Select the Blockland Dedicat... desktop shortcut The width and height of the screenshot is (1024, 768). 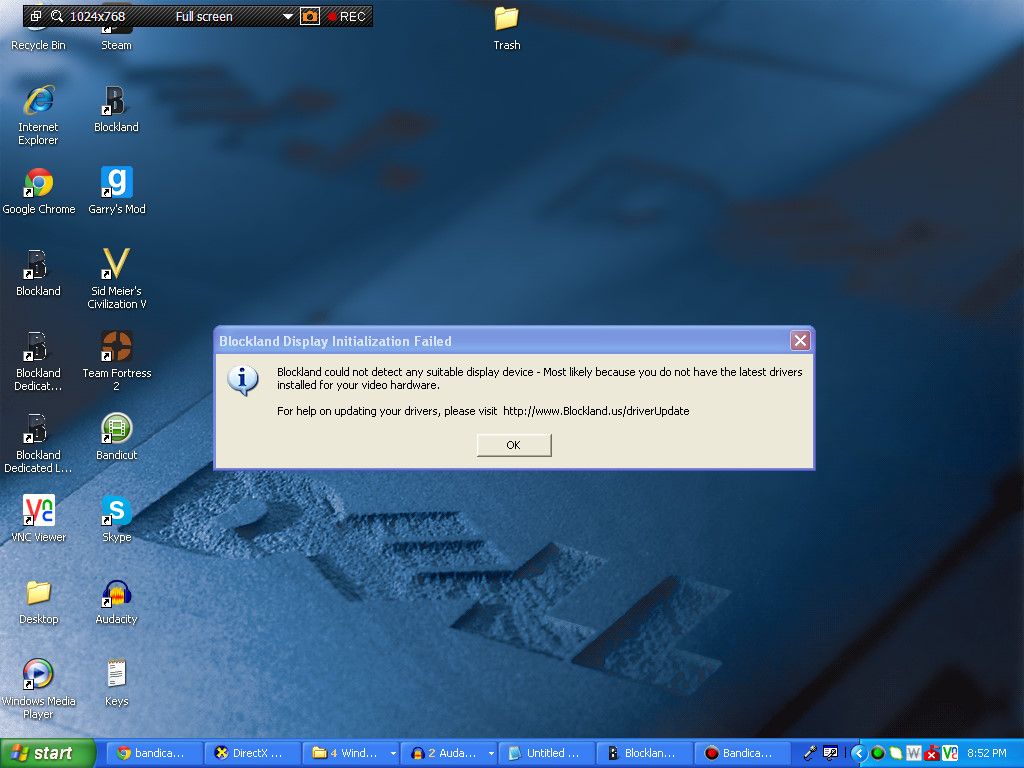(38, 361)
